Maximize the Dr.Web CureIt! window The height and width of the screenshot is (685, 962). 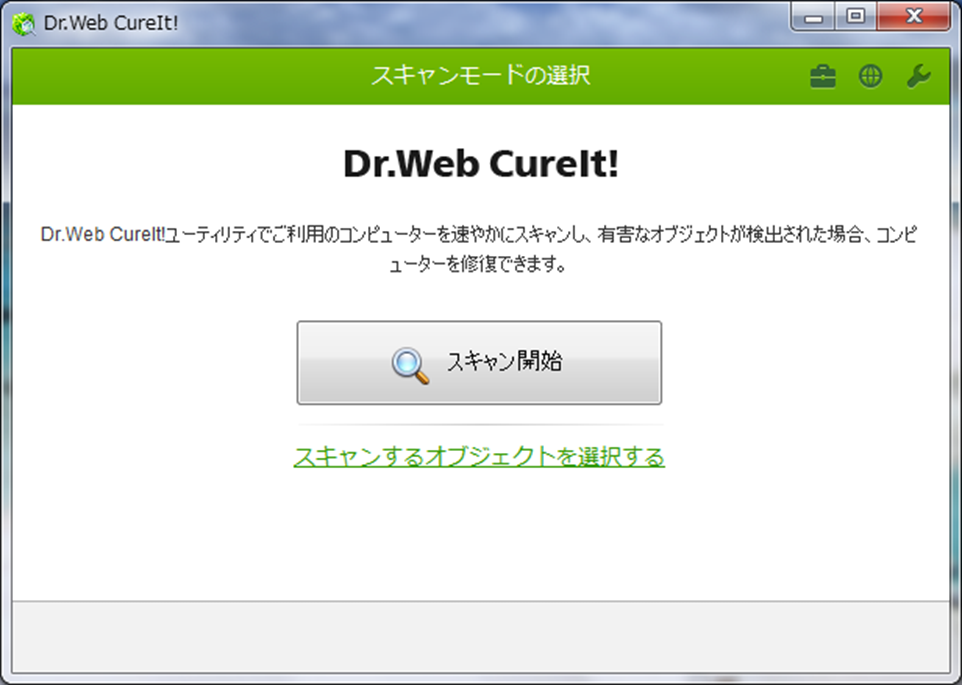point(856,17)
